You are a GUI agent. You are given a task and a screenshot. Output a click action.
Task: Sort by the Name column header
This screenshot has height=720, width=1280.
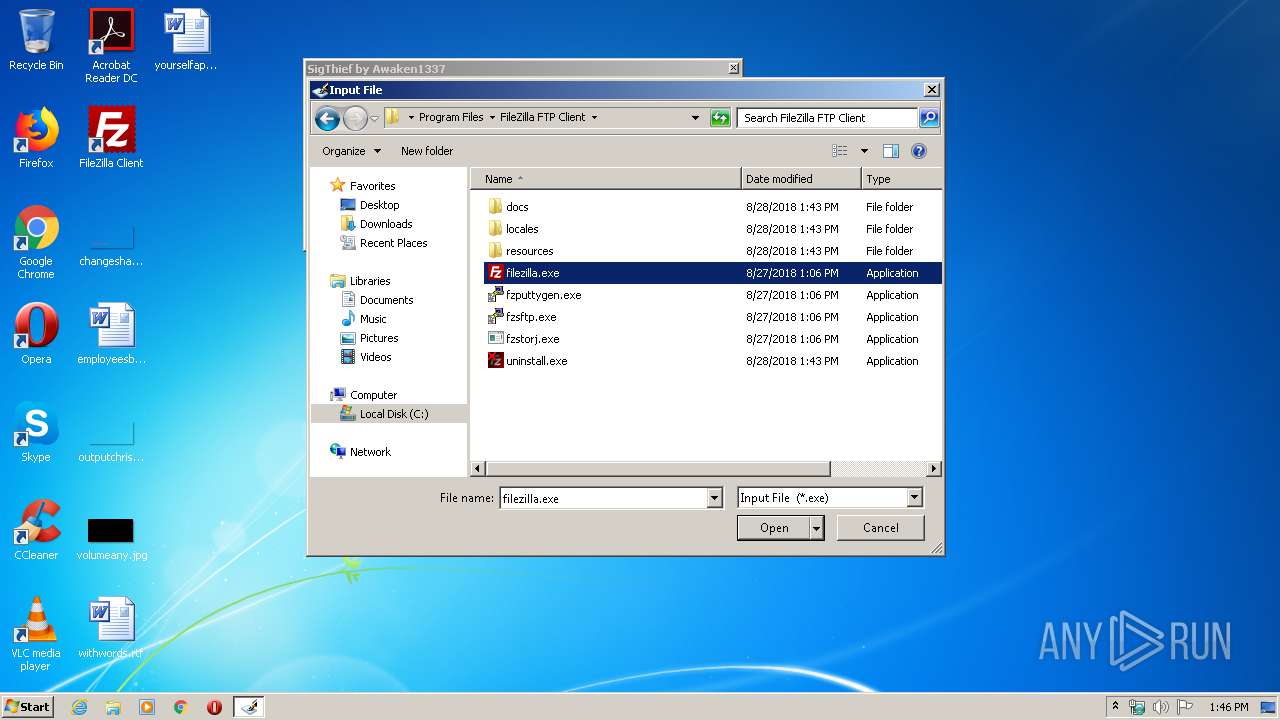point(606,179)
